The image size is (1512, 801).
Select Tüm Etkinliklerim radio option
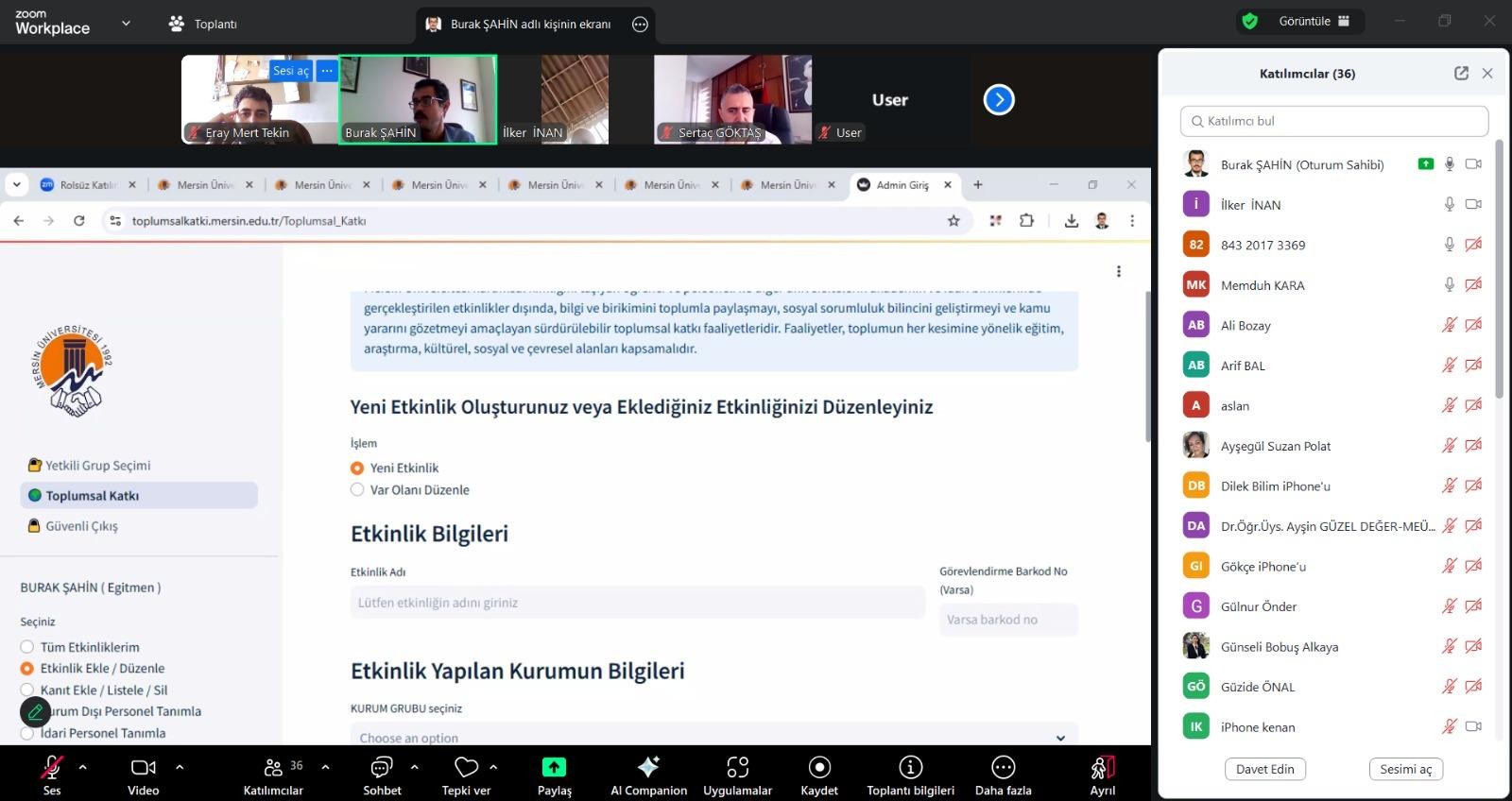(x=27, y=647)
